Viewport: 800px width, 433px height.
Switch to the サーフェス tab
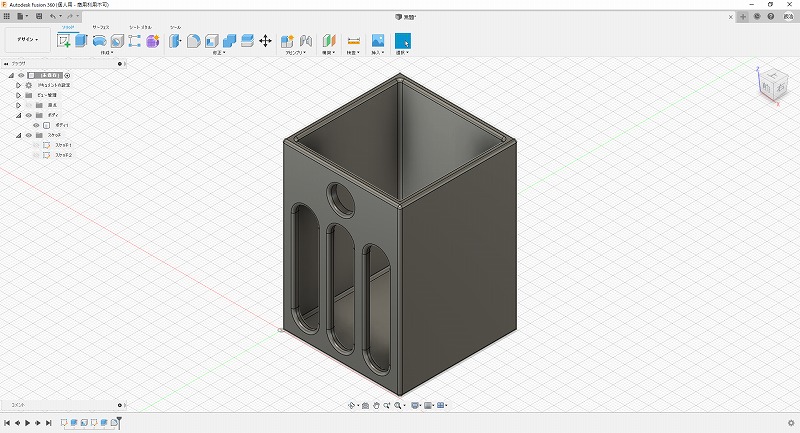pos(101,27)
